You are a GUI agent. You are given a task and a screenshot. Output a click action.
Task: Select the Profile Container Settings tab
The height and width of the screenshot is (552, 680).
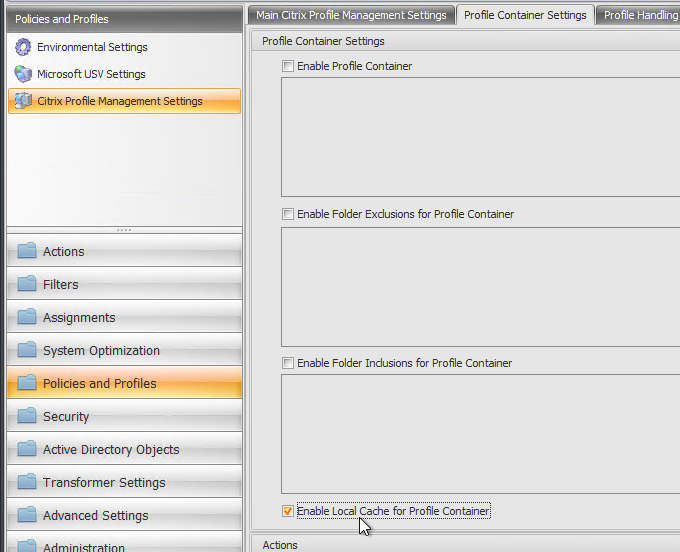525,15
